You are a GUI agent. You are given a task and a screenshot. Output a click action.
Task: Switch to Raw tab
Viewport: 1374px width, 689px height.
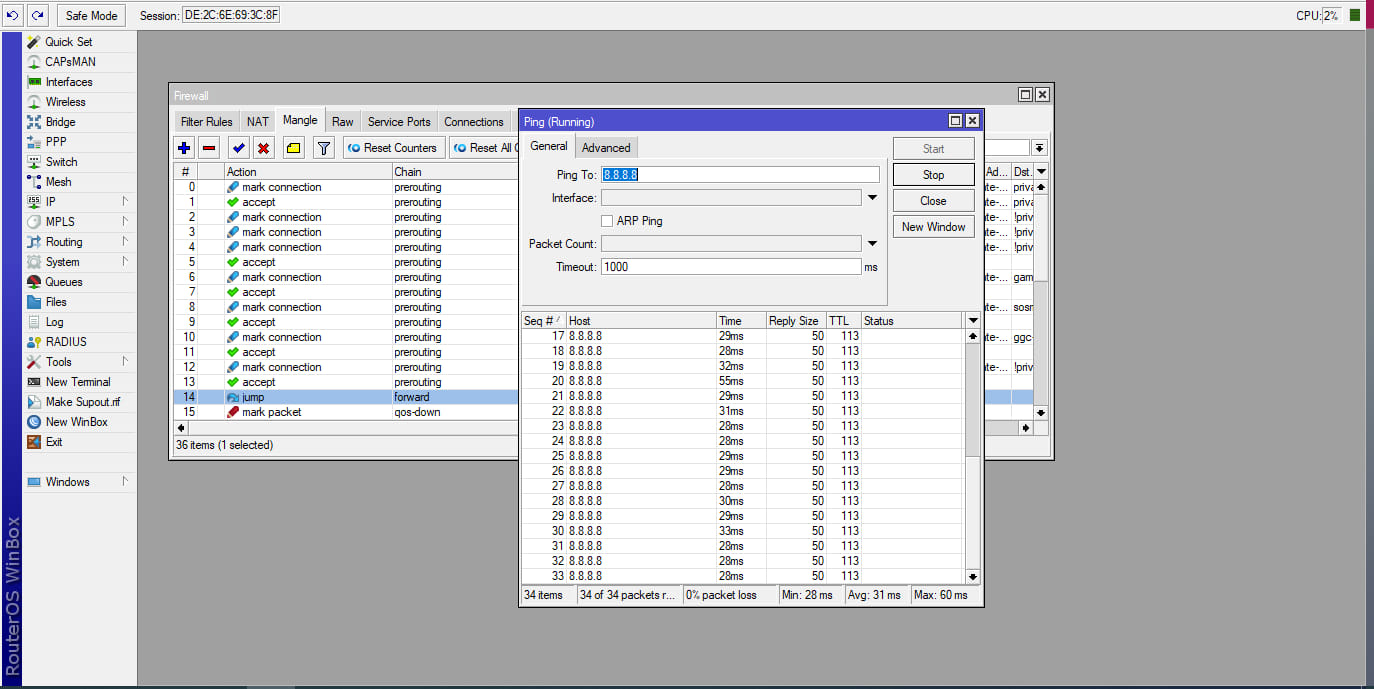[342, 122]
